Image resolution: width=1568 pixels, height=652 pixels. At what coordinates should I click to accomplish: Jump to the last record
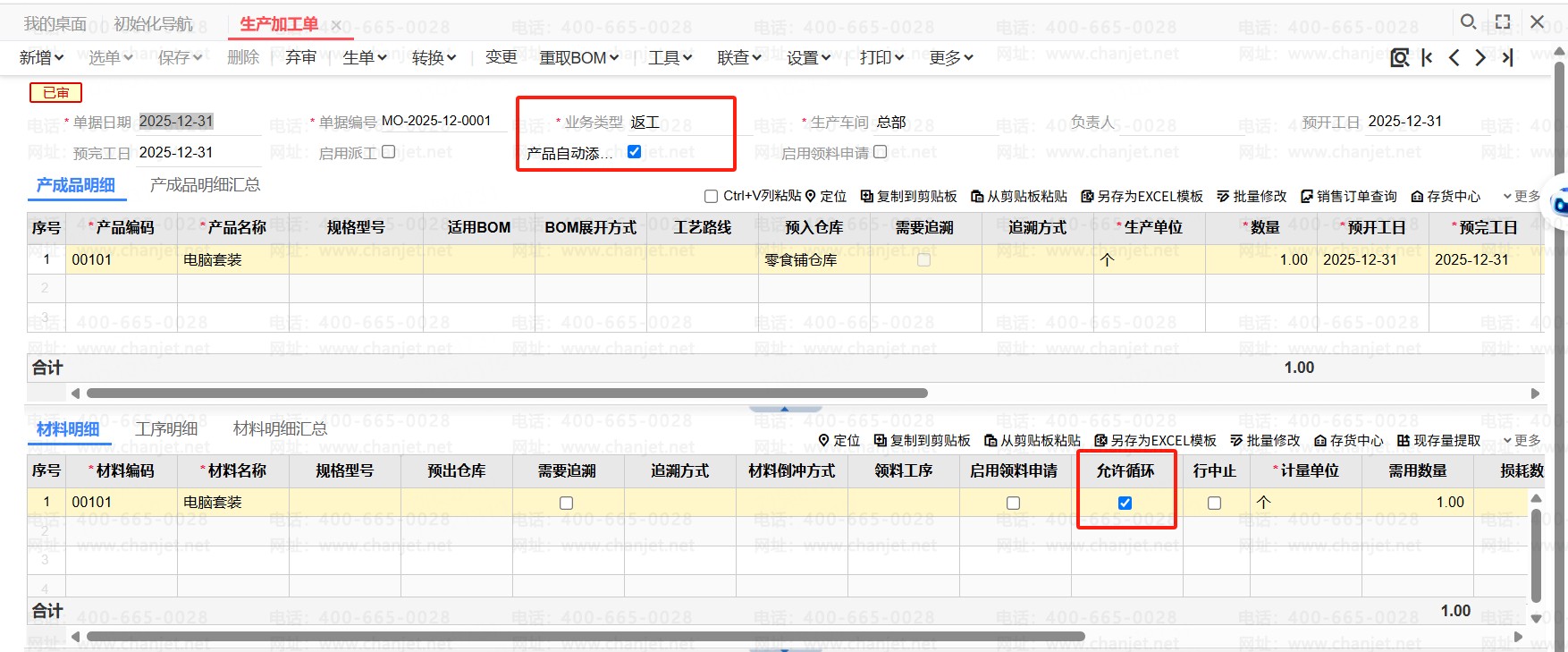click(x=1507, y=58)
